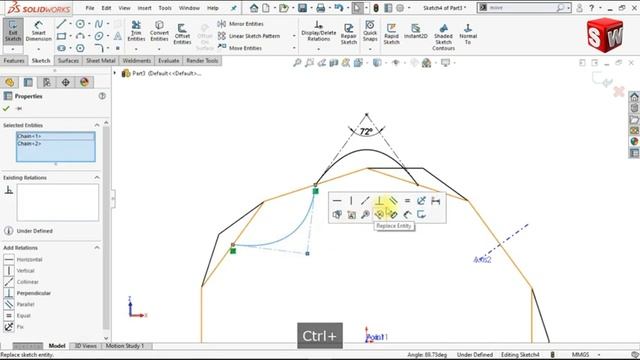Click the Save toolbar icon
This screenshot has height=360, width=640.
302,8
